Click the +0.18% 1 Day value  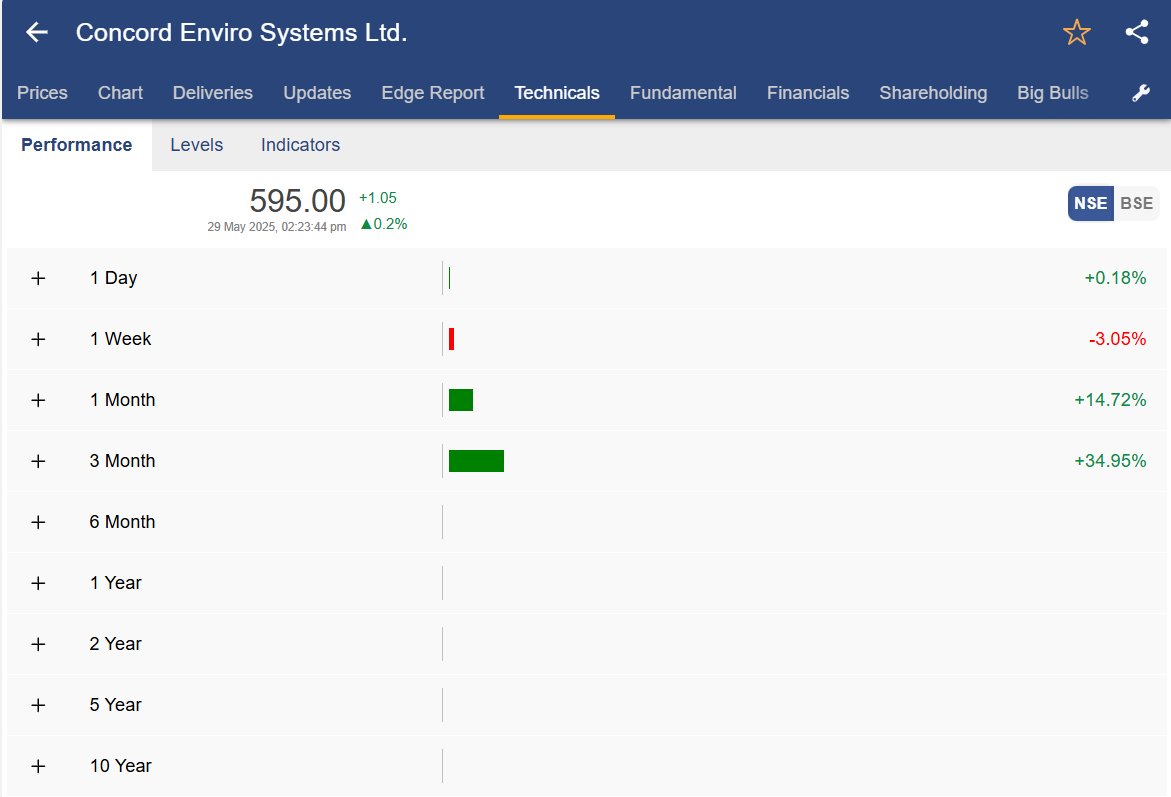[x=1115, y=278]
